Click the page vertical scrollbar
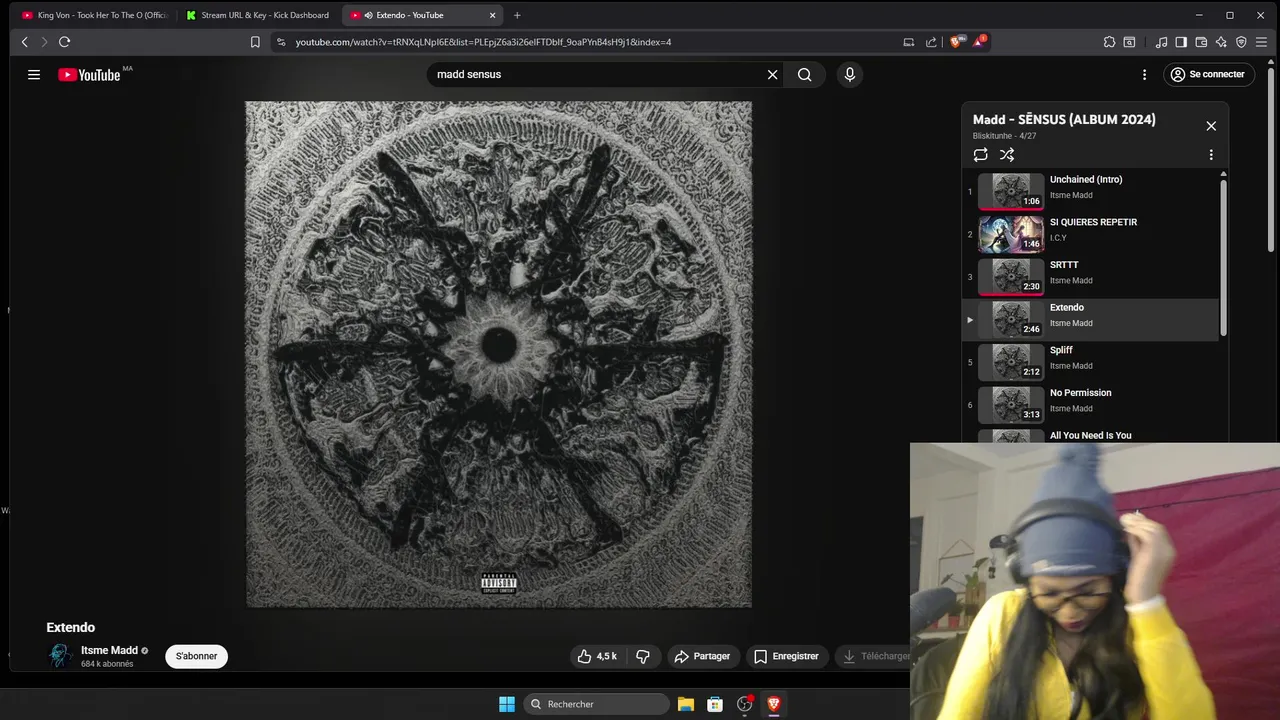This screenshot has height=720, width=1280. point(1272,160)
